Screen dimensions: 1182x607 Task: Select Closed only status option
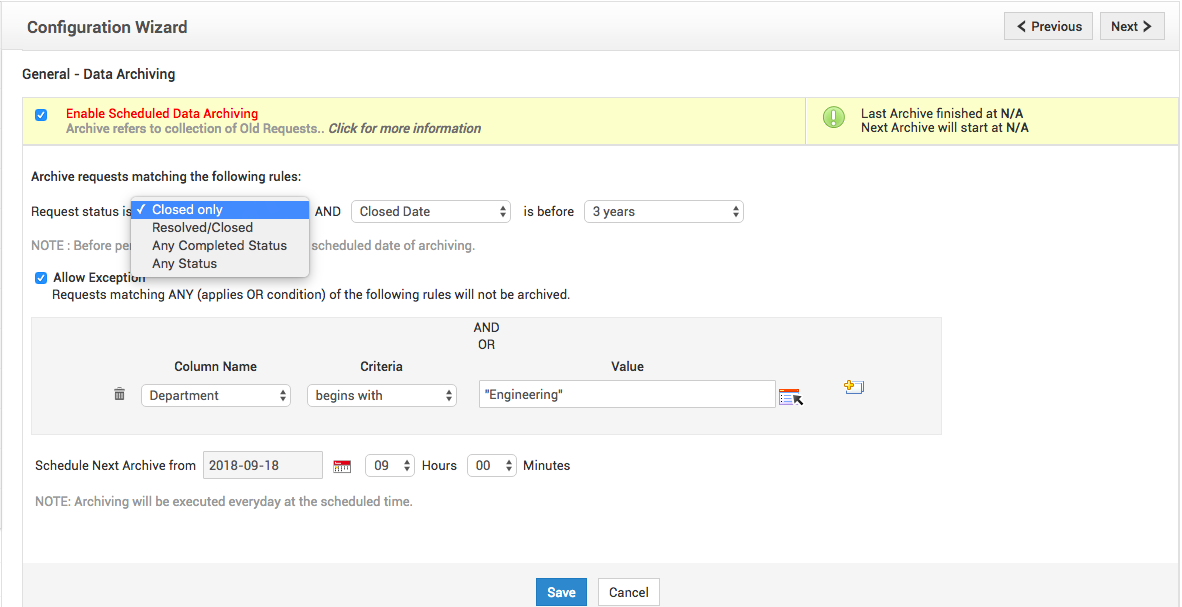click(x=220, y=210)
